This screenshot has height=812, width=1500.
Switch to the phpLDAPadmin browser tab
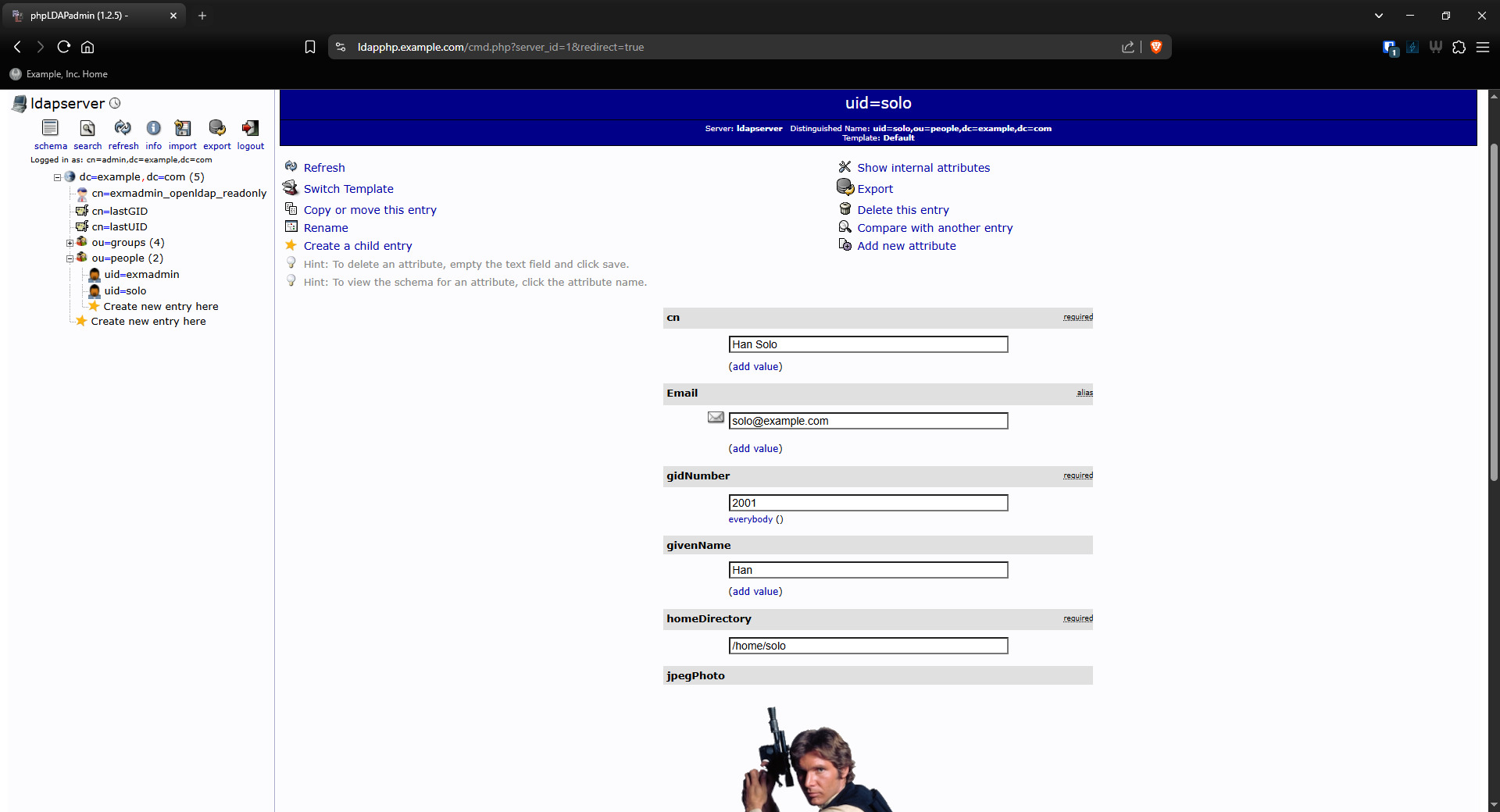(94, 16)
